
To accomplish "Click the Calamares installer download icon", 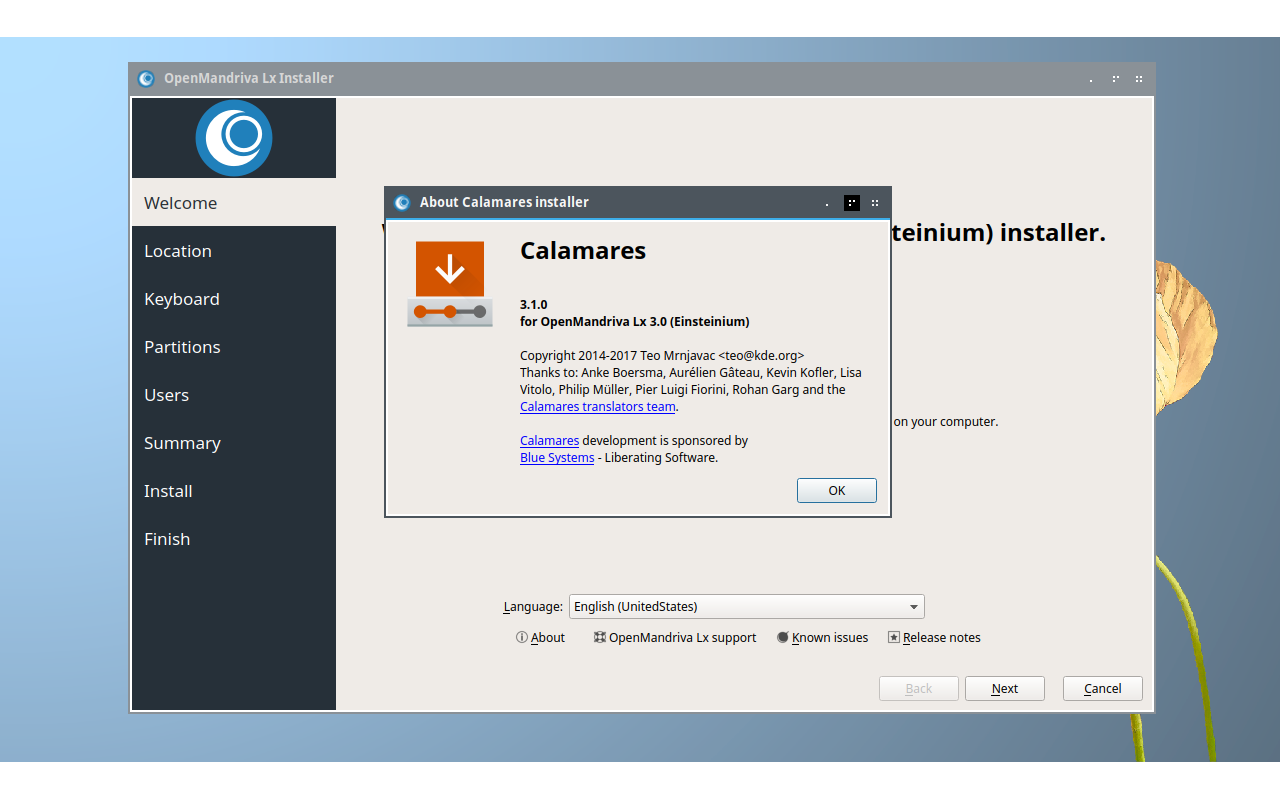I will pos(450,284).
